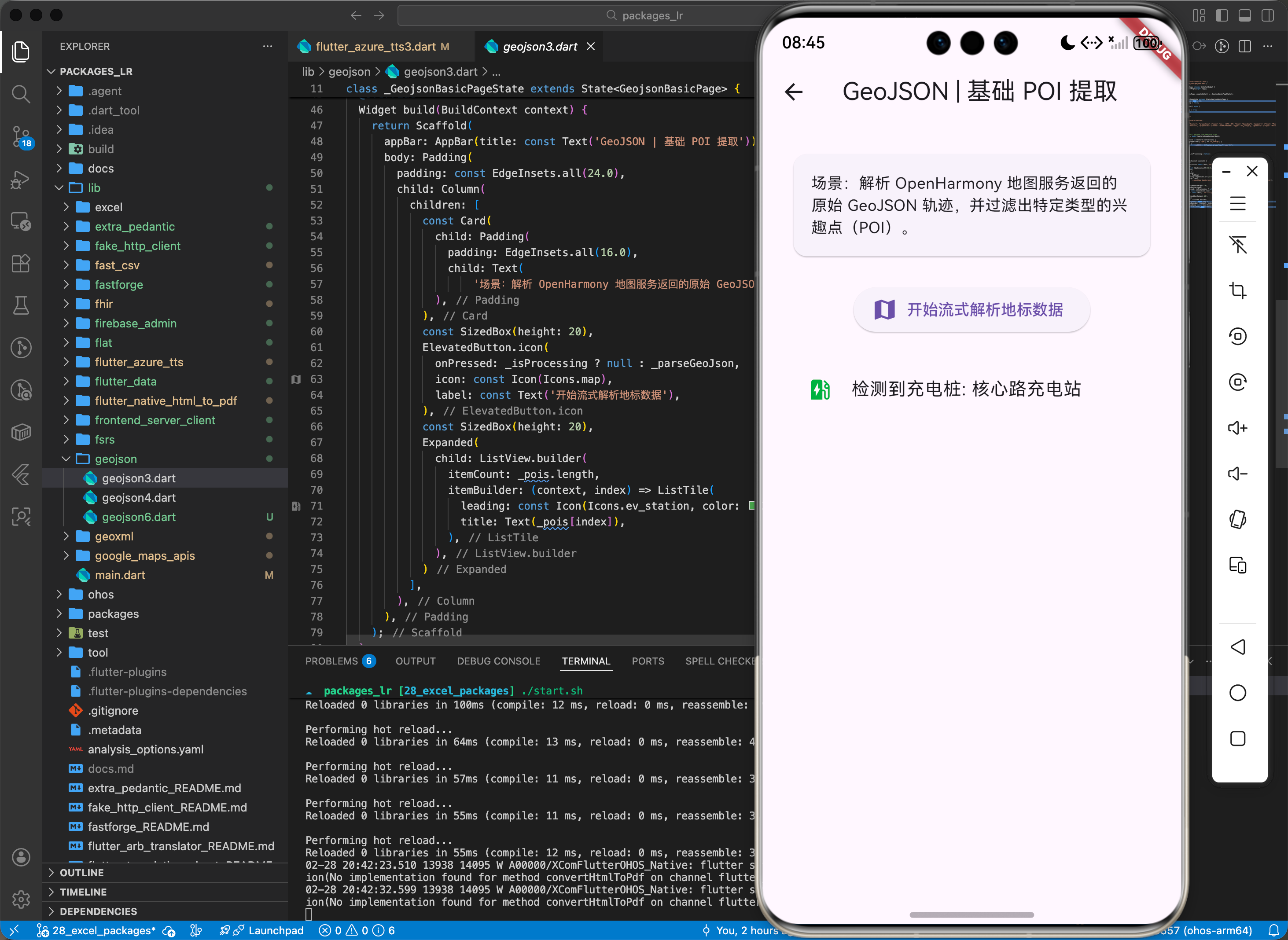Open the OUTPUT panel tab
Image resolution: width=1288 pixels, height=940 pixels.
[x=416, y=661]
